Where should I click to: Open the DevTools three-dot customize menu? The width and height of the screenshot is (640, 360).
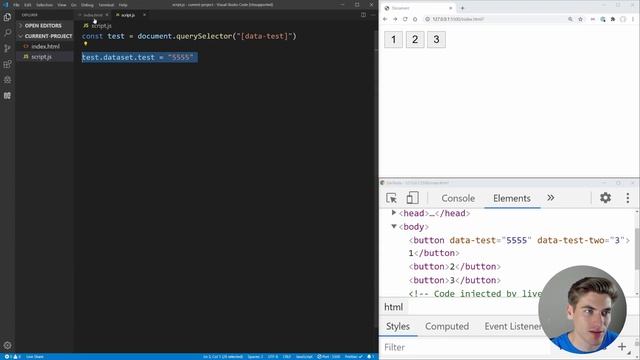click(x=628, y=198)
